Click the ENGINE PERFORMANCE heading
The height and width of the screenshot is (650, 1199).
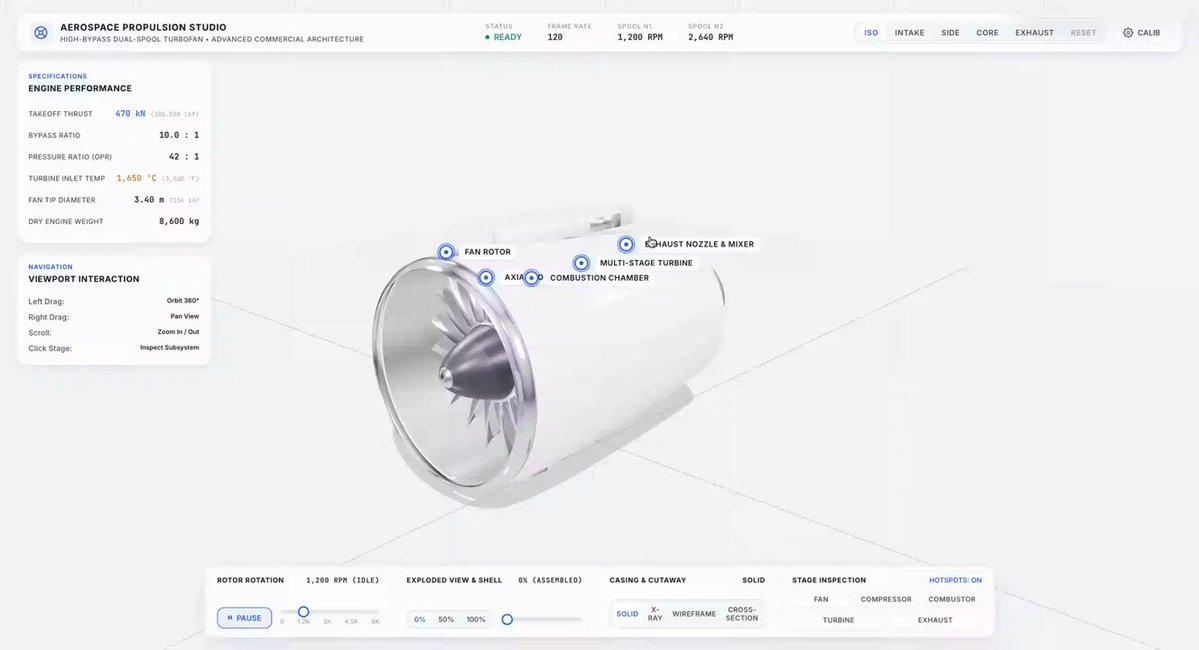click(80, 89)
